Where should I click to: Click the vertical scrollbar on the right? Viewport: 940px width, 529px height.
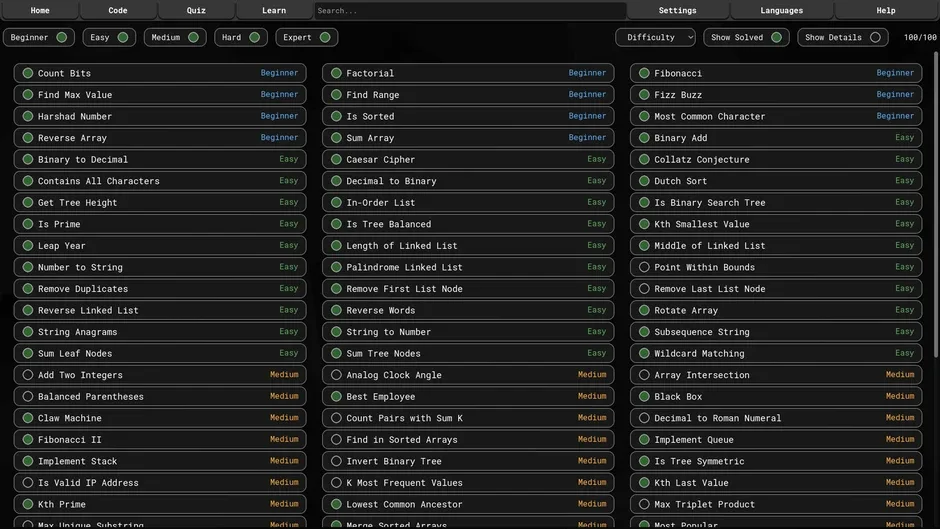pos(936,207)
